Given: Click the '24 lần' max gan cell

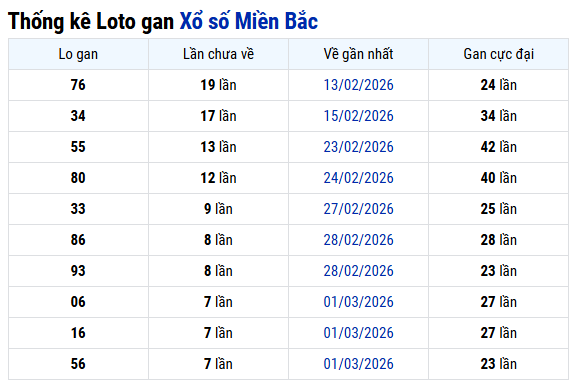Looking at the screenshot, I should point(499,85).
